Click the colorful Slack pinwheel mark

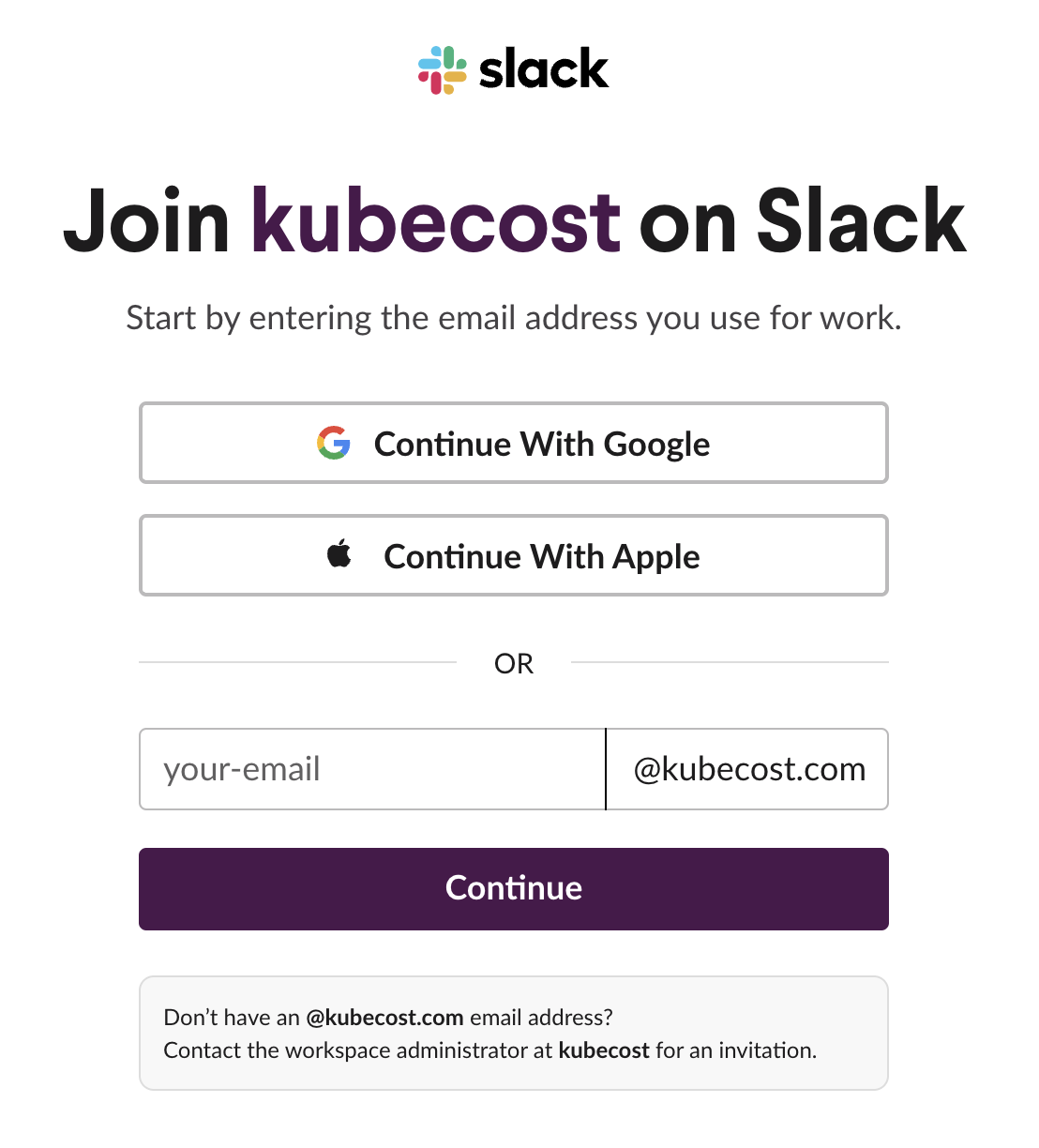pyautogui.click(x=439, y=68)
